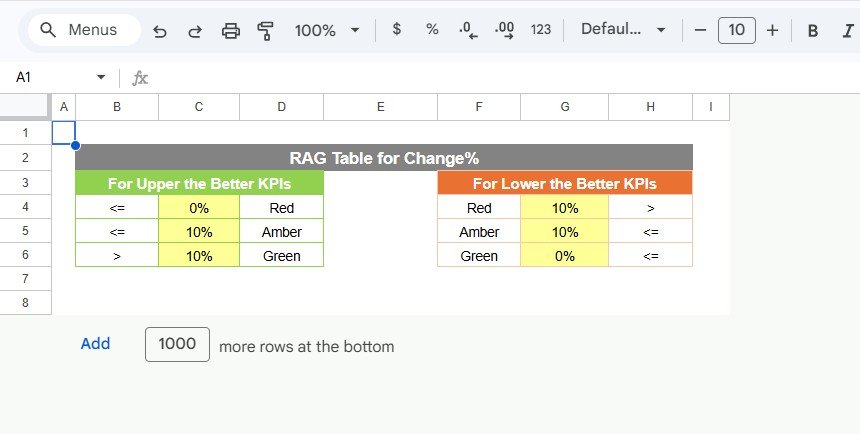
Task: Select column A header
Action: point(64,107)
